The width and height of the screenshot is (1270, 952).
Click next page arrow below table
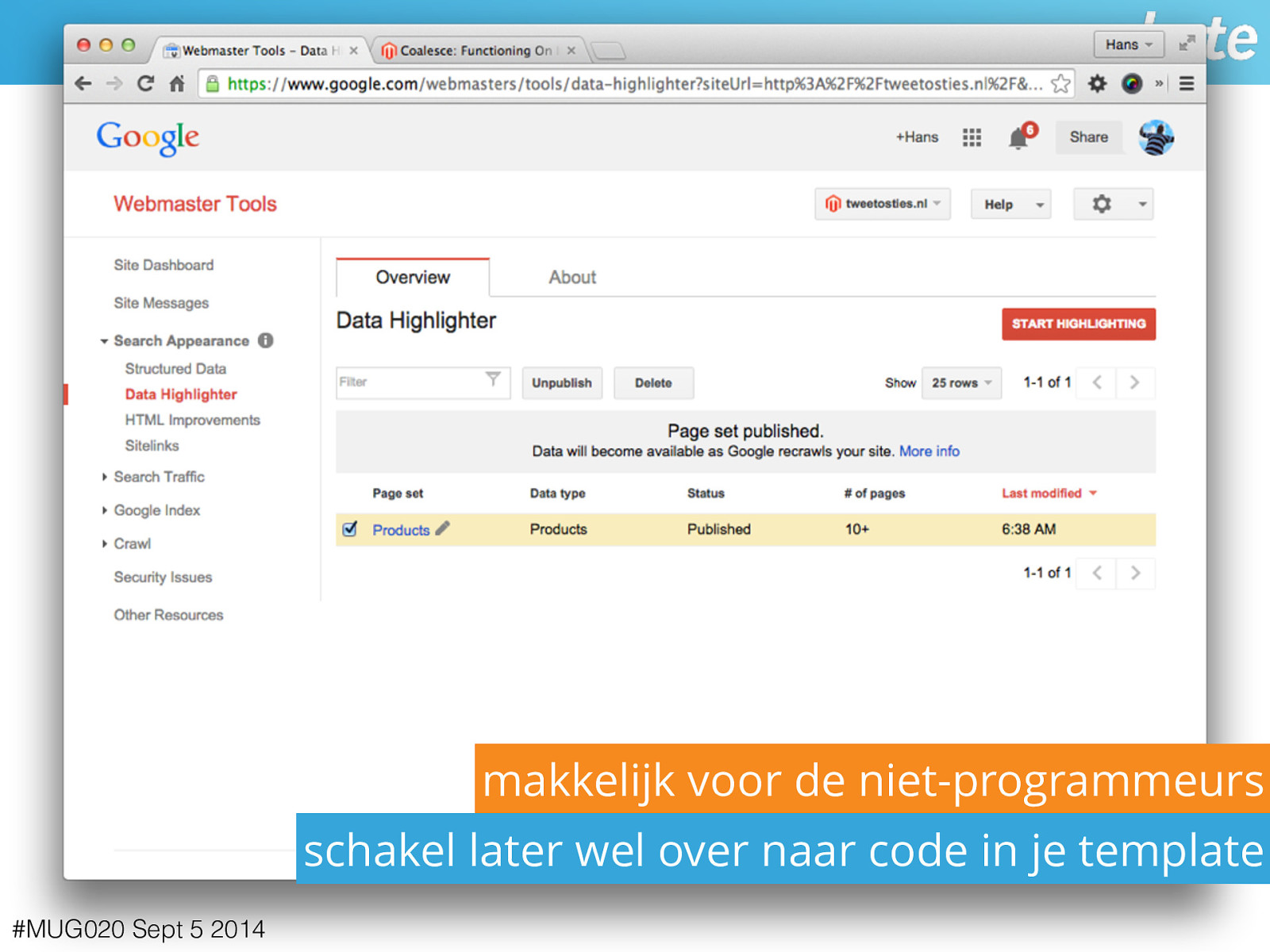pos(1135,573)
